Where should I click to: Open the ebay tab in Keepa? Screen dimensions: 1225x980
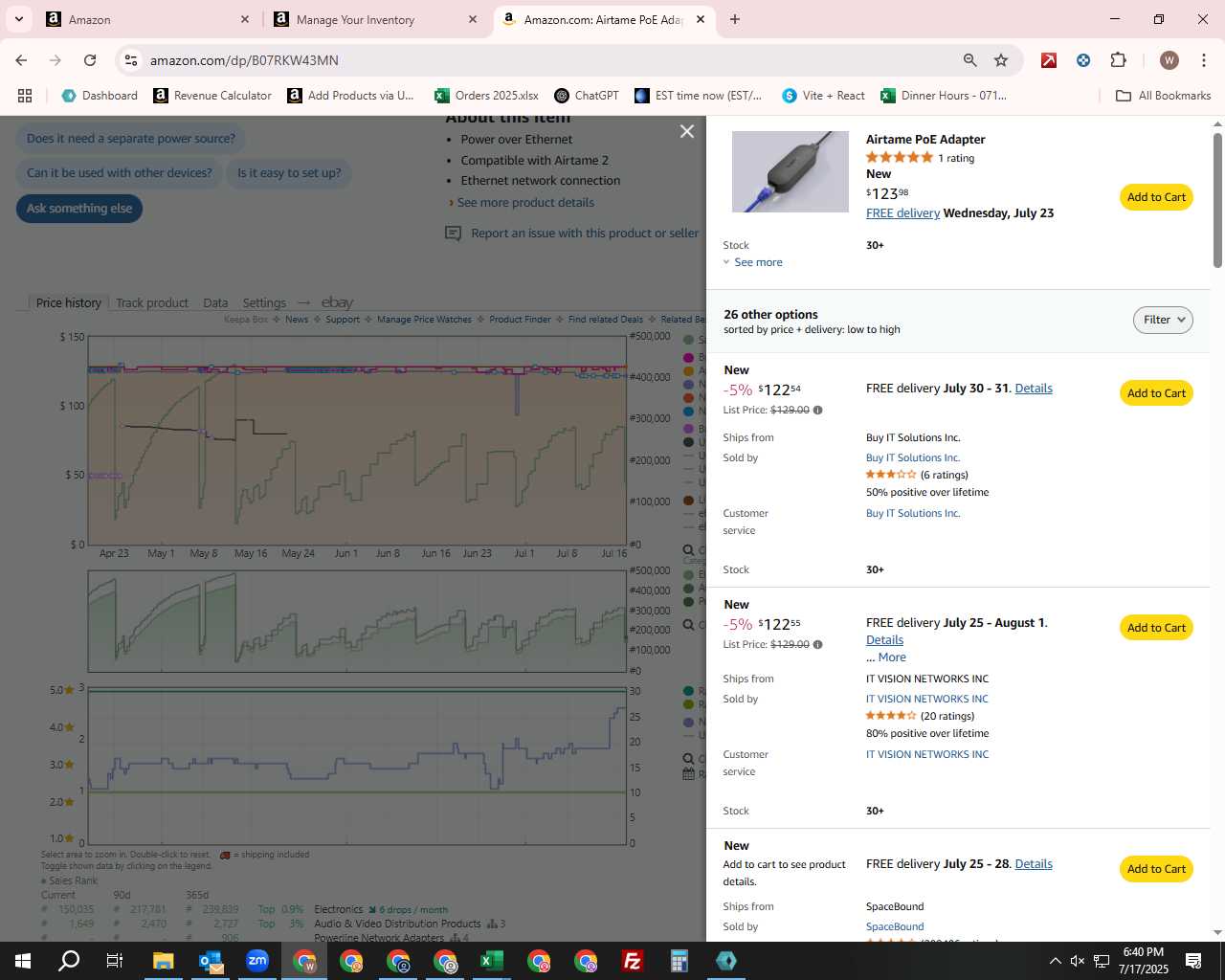pyautogui.click(x=337, y=302)
